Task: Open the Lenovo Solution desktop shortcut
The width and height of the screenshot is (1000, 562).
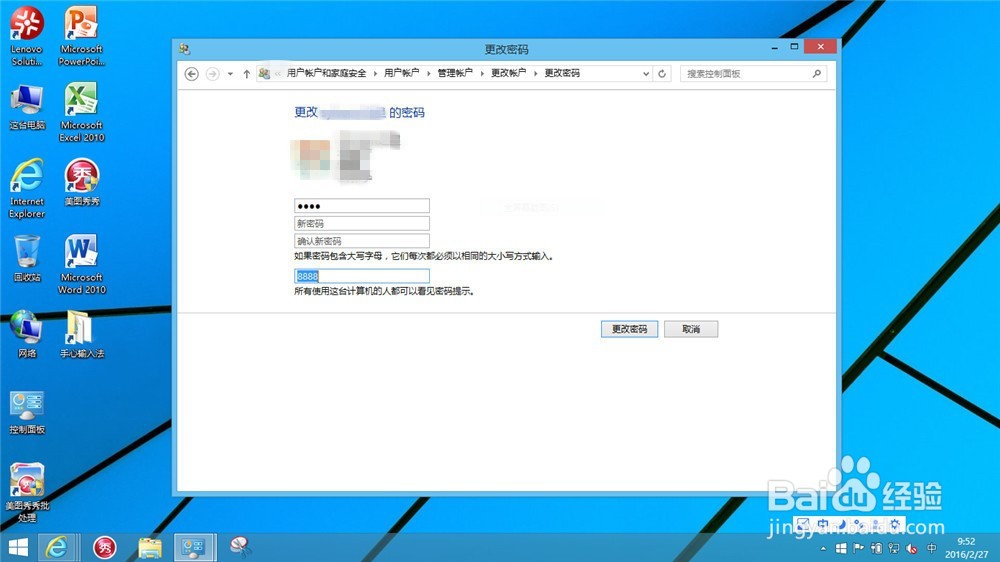Action: [27, 36]
